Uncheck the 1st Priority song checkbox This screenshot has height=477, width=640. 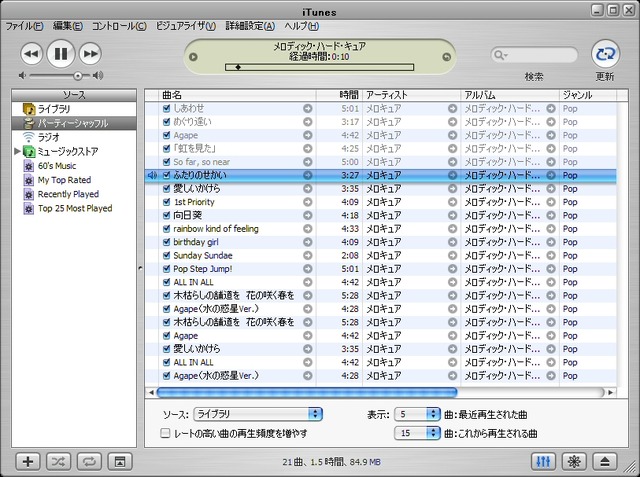click(167, 202)
